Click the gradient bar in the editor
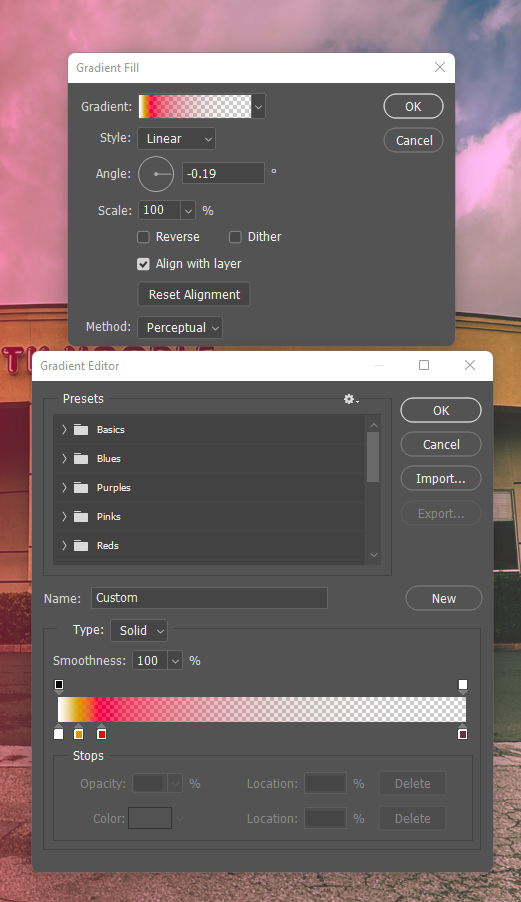This screenshot has width=521, height=902. (x=262, y=710)
